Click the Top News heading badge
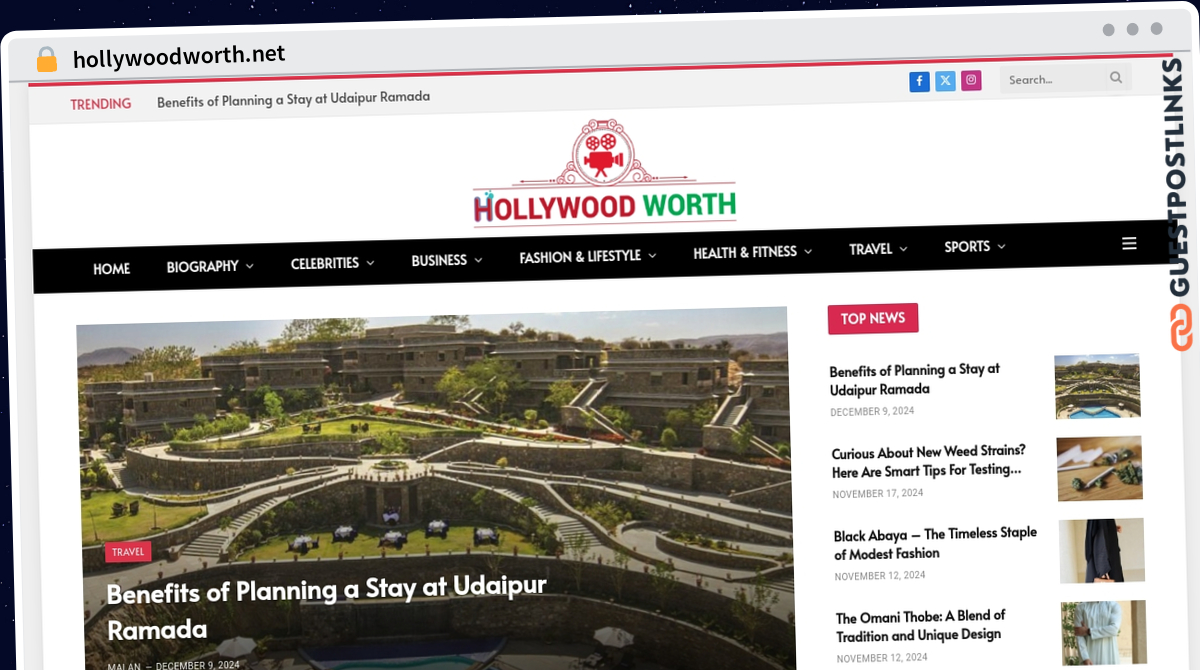Viewport: 1200px width, 670px height. coord(873,318)
